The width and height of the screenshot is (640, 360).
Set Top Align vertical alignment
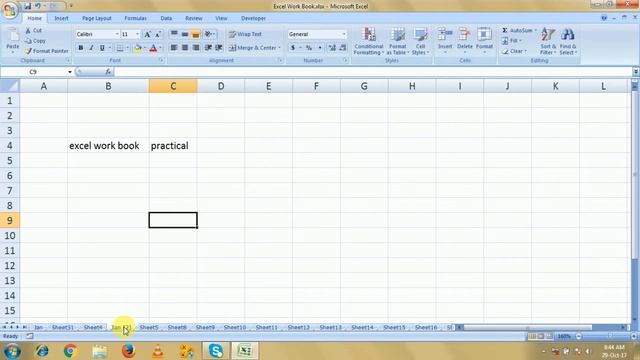(x=174, y=34)
